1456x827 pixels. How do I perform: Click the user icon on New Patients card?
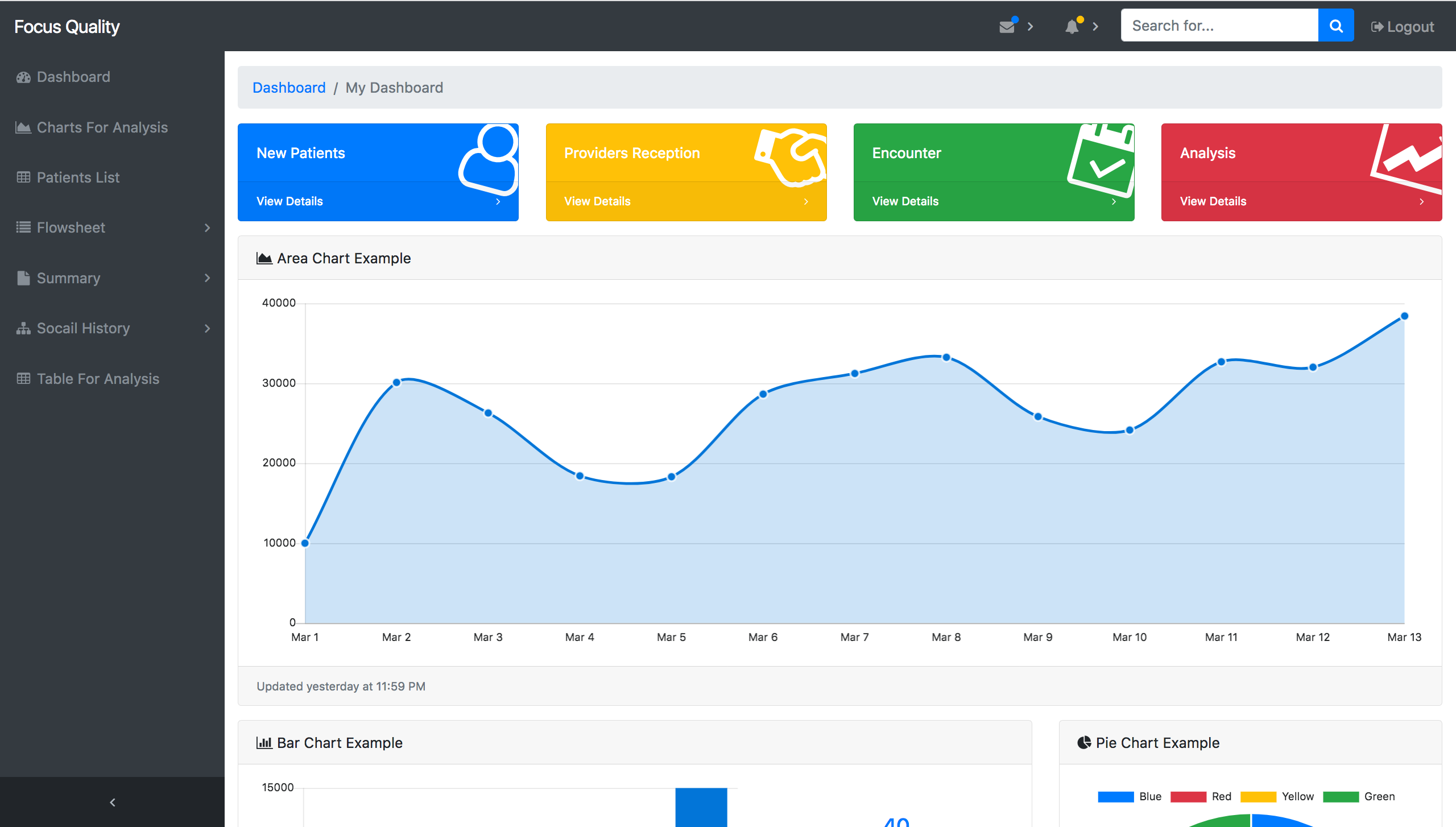pos(489,159)
